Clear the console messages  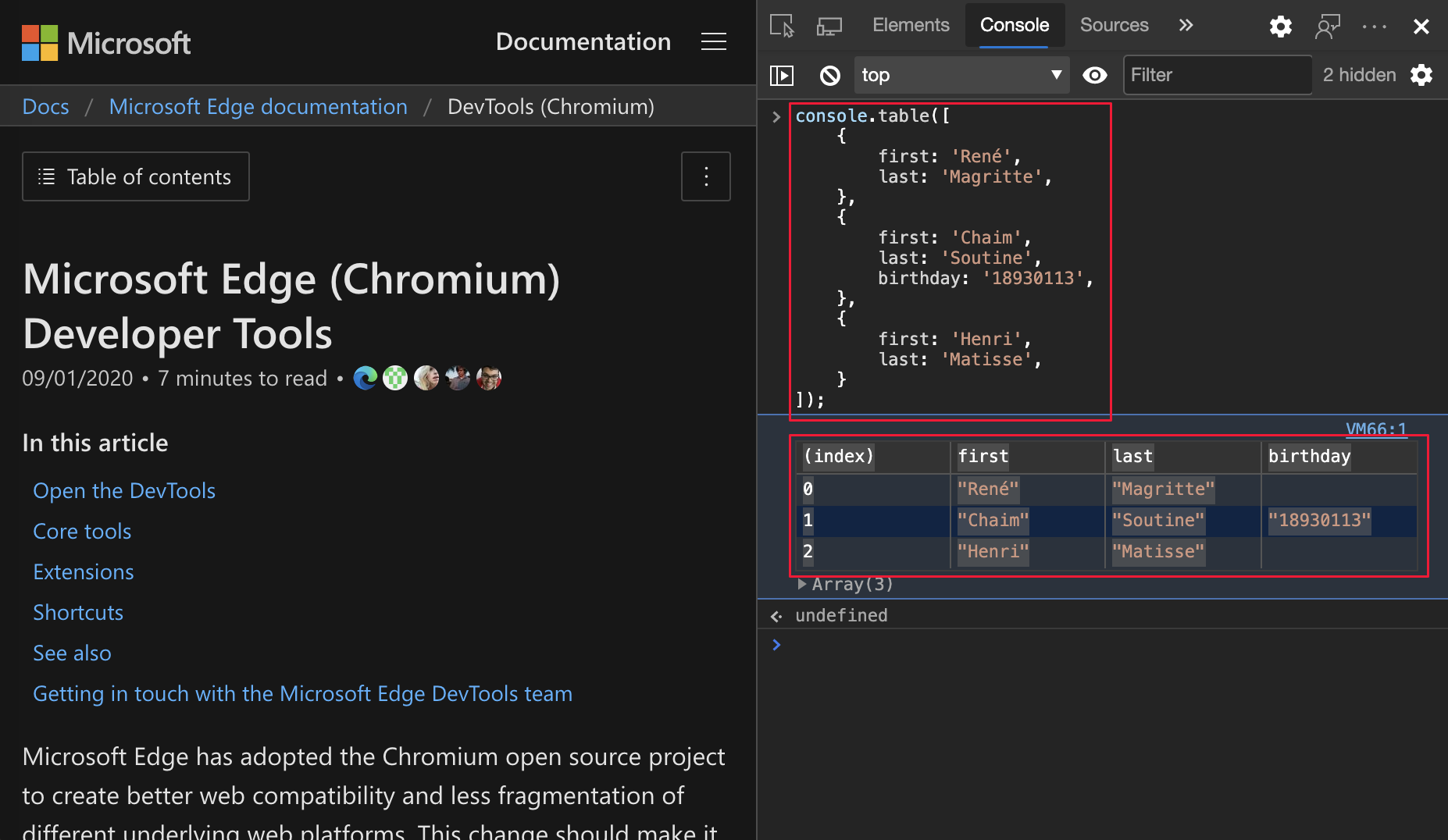(829, 75)
